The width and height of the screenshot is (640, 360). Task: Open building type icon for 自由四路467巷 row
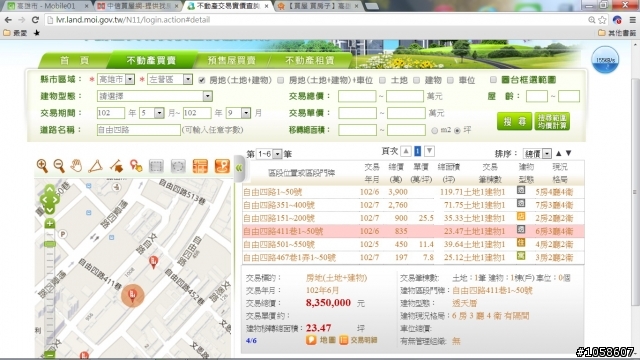[521, 256]
